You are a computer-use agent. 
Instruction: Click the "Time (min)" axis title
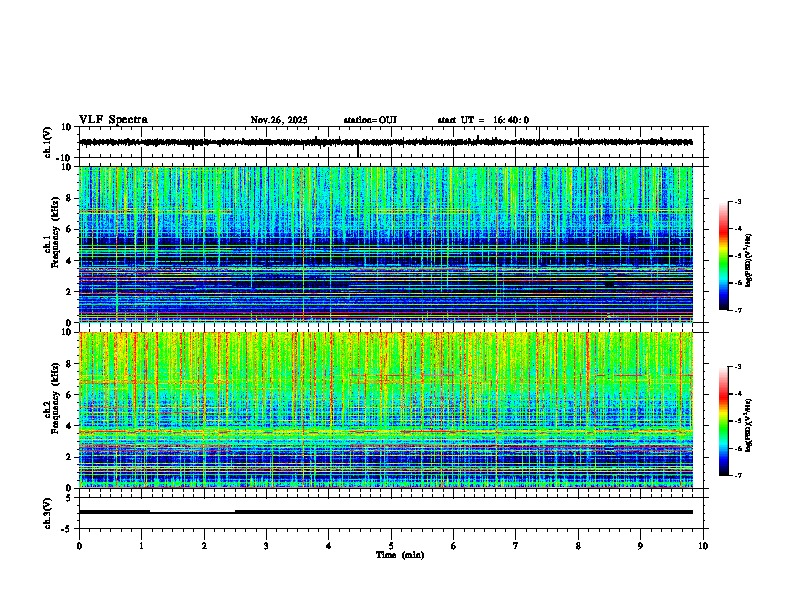tap(400, 555)
